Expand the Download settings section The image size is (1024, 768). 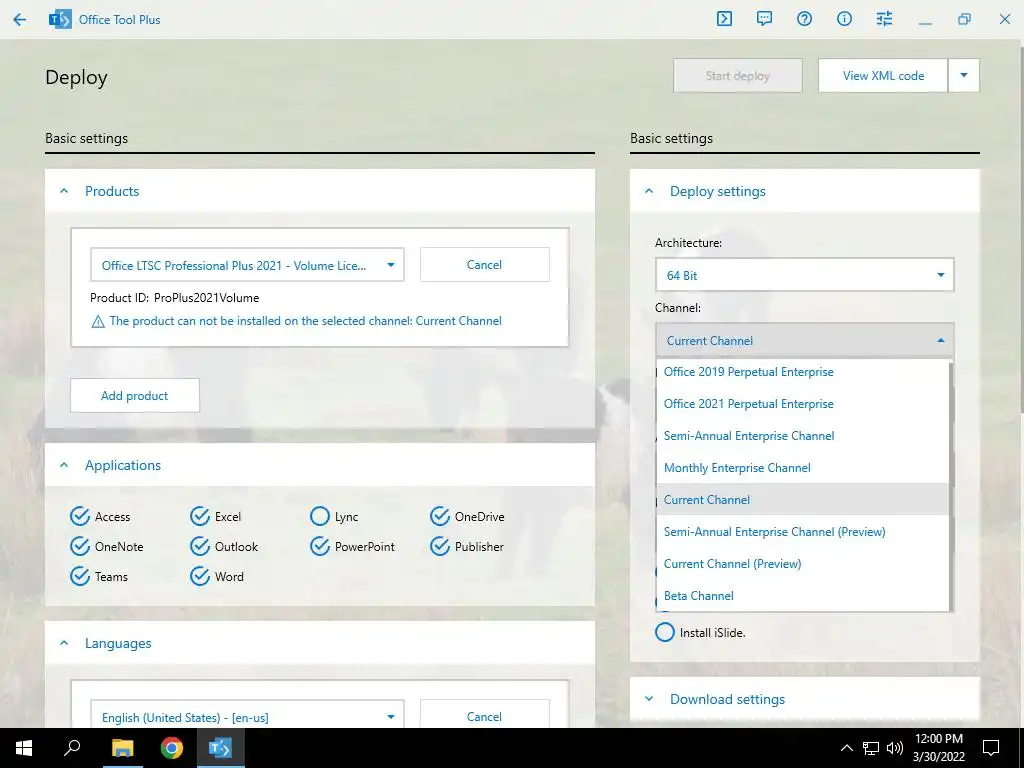[x=649, y=699]
